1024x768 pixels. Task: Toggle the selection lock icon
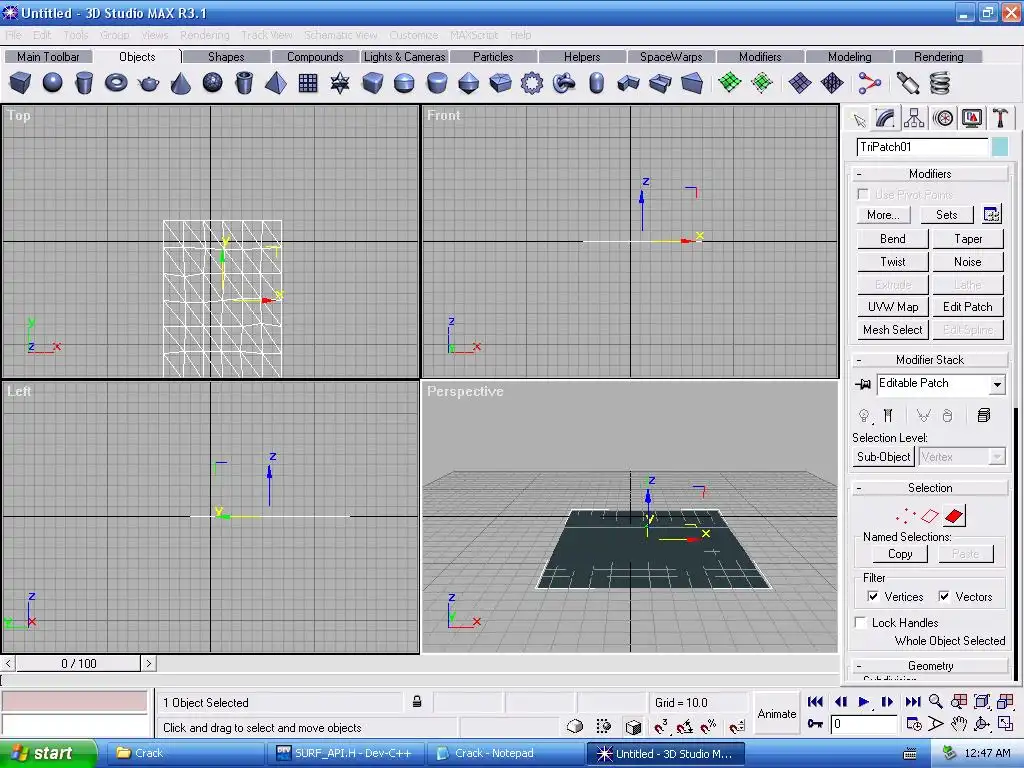[417, 702]
